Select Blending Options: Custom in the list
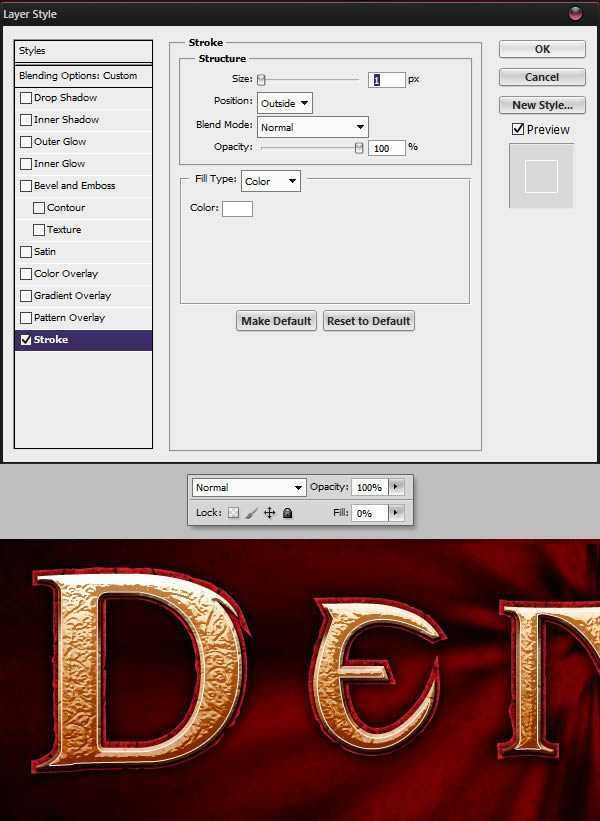The height and width of the screenshot is (821, 600). click(78, 76)
